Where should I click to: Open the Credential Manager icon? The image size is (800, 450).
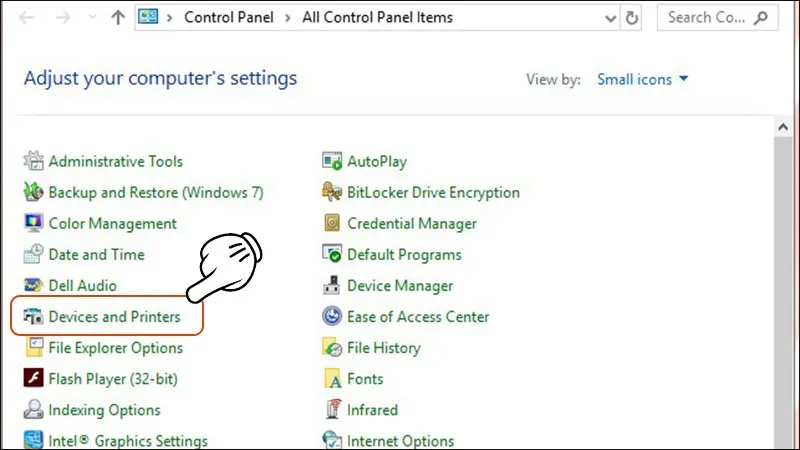(332, 223)
